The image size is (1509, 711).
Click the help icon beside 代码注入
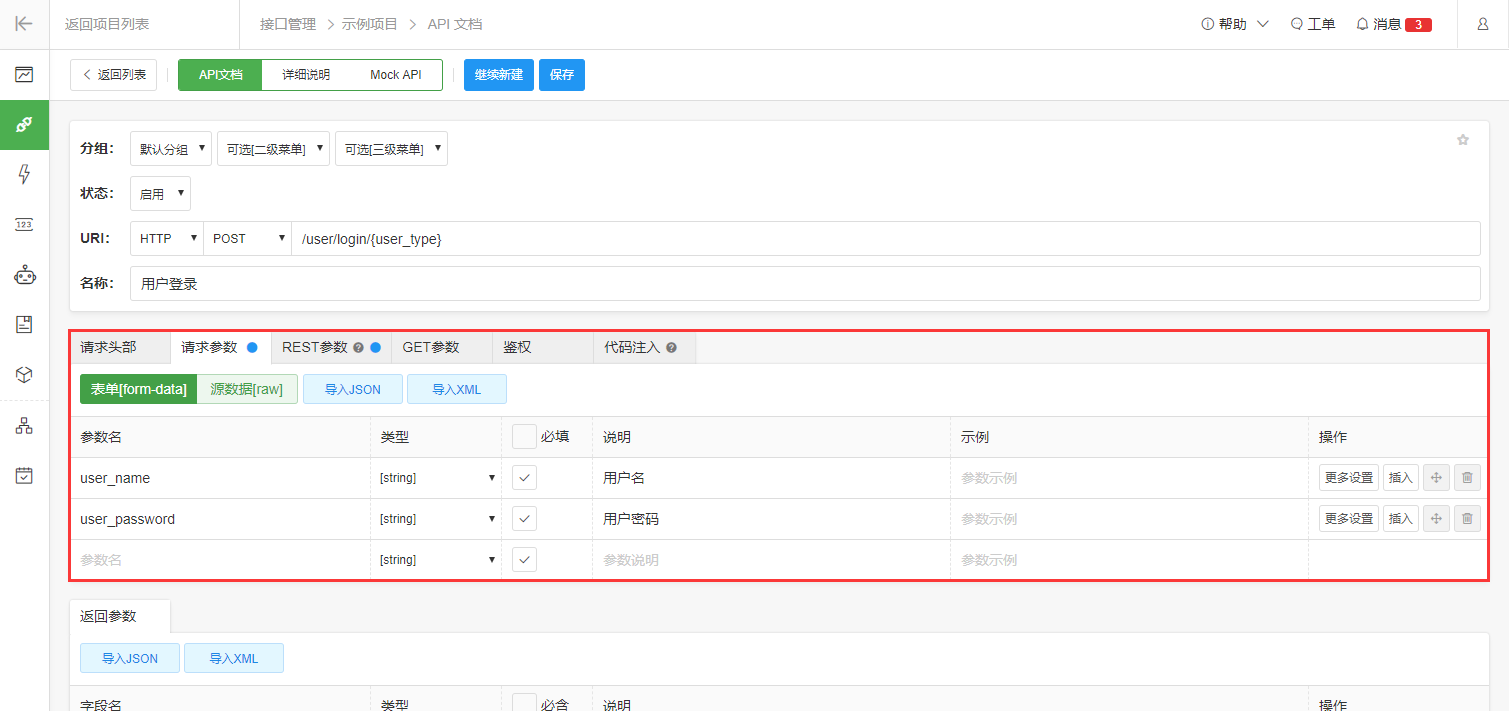pyautogui.click(x=671, y=348)
